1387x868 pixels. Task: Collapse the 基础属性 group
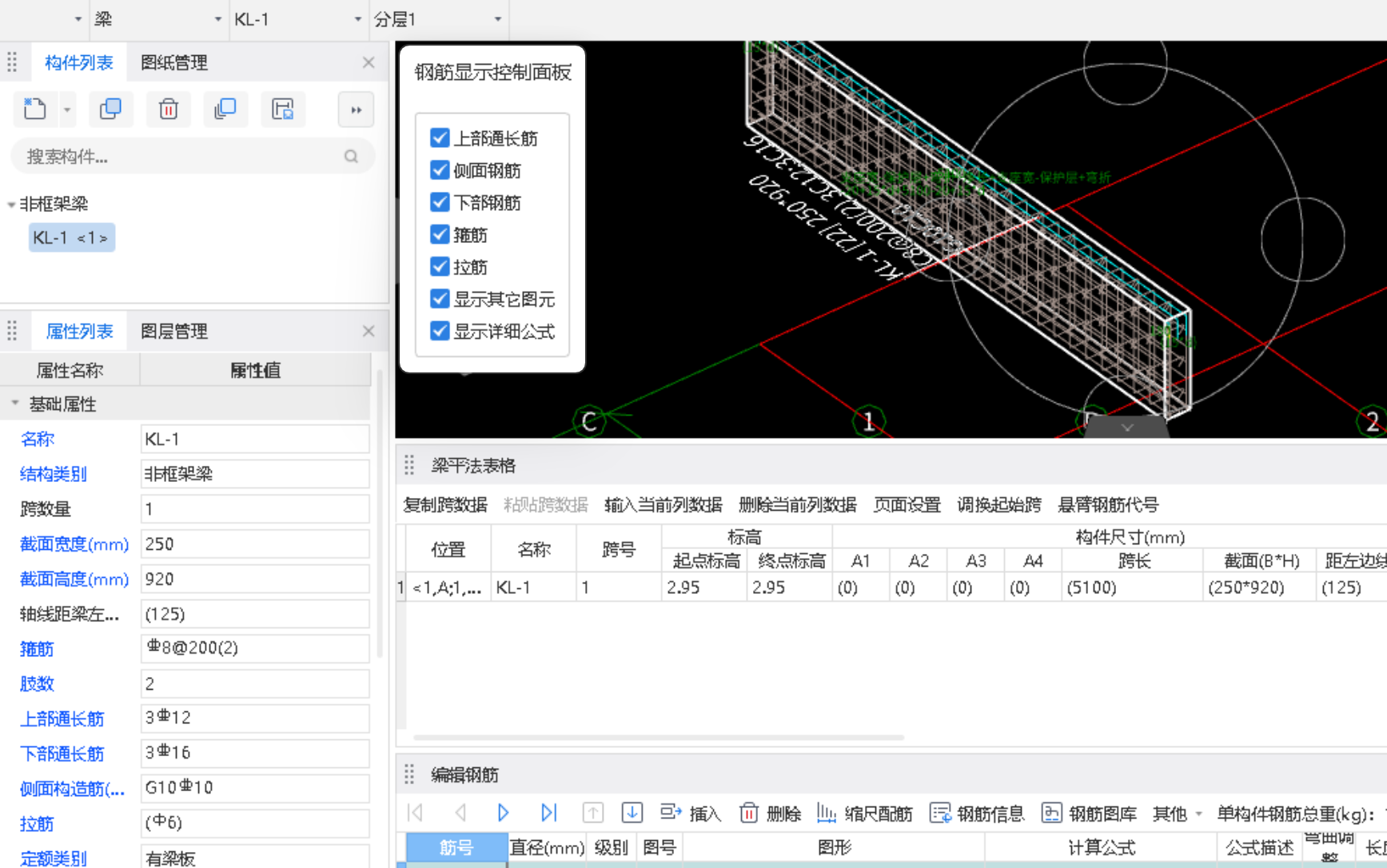click(15, 404)
